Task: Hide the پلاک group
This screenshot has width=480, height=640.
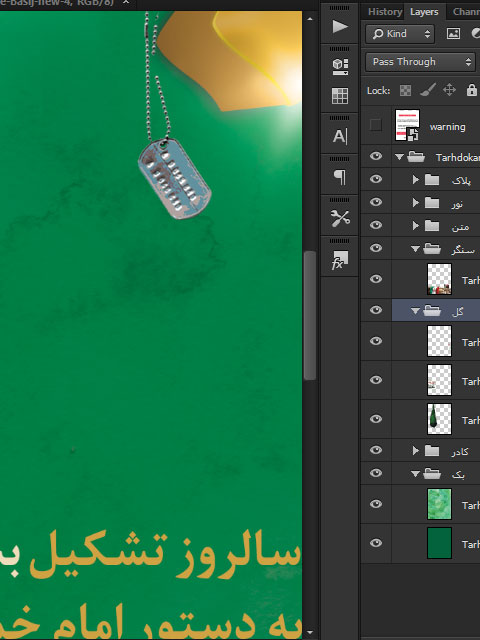Action: 376,179
